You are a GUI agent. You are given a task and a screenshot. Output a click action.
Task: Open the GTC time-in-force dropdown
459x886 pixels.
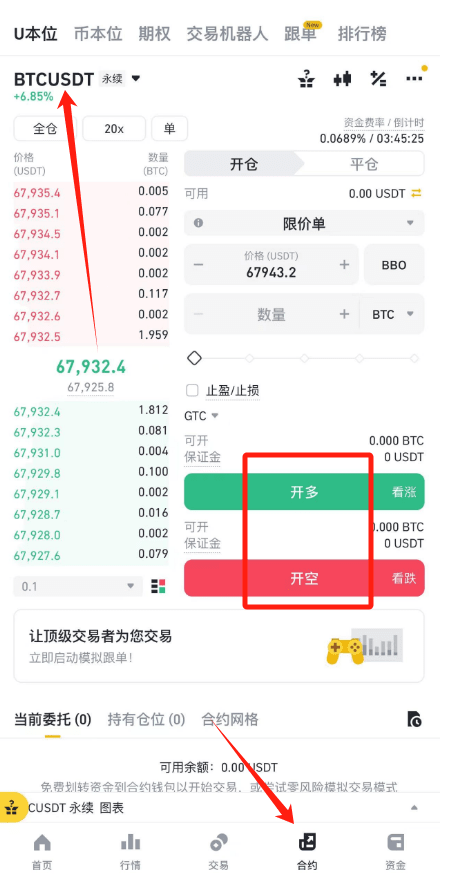201,416
